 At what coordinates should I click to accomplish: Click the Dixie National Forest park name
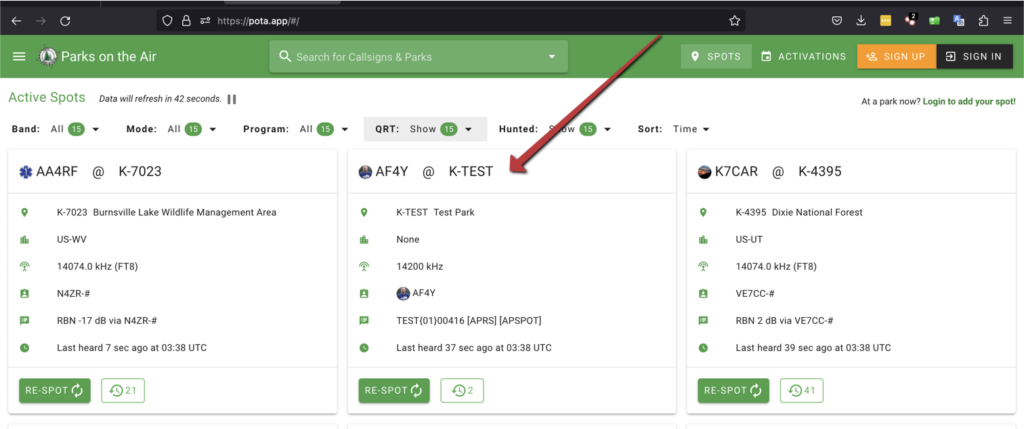817,212
